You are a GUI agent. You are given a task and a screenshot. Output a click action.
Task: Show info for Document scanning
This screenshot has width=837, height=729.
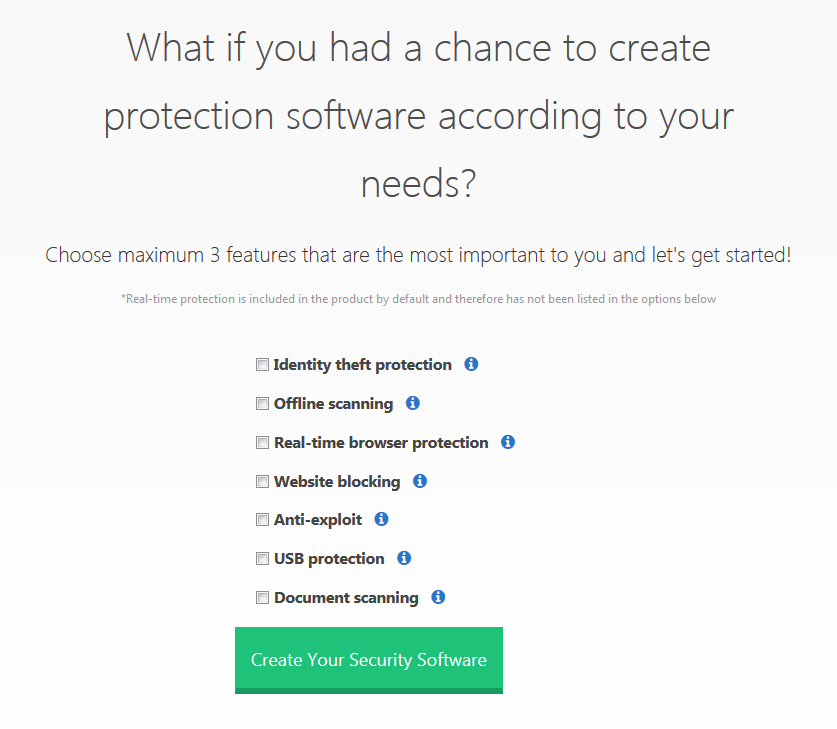coord(438,597)
